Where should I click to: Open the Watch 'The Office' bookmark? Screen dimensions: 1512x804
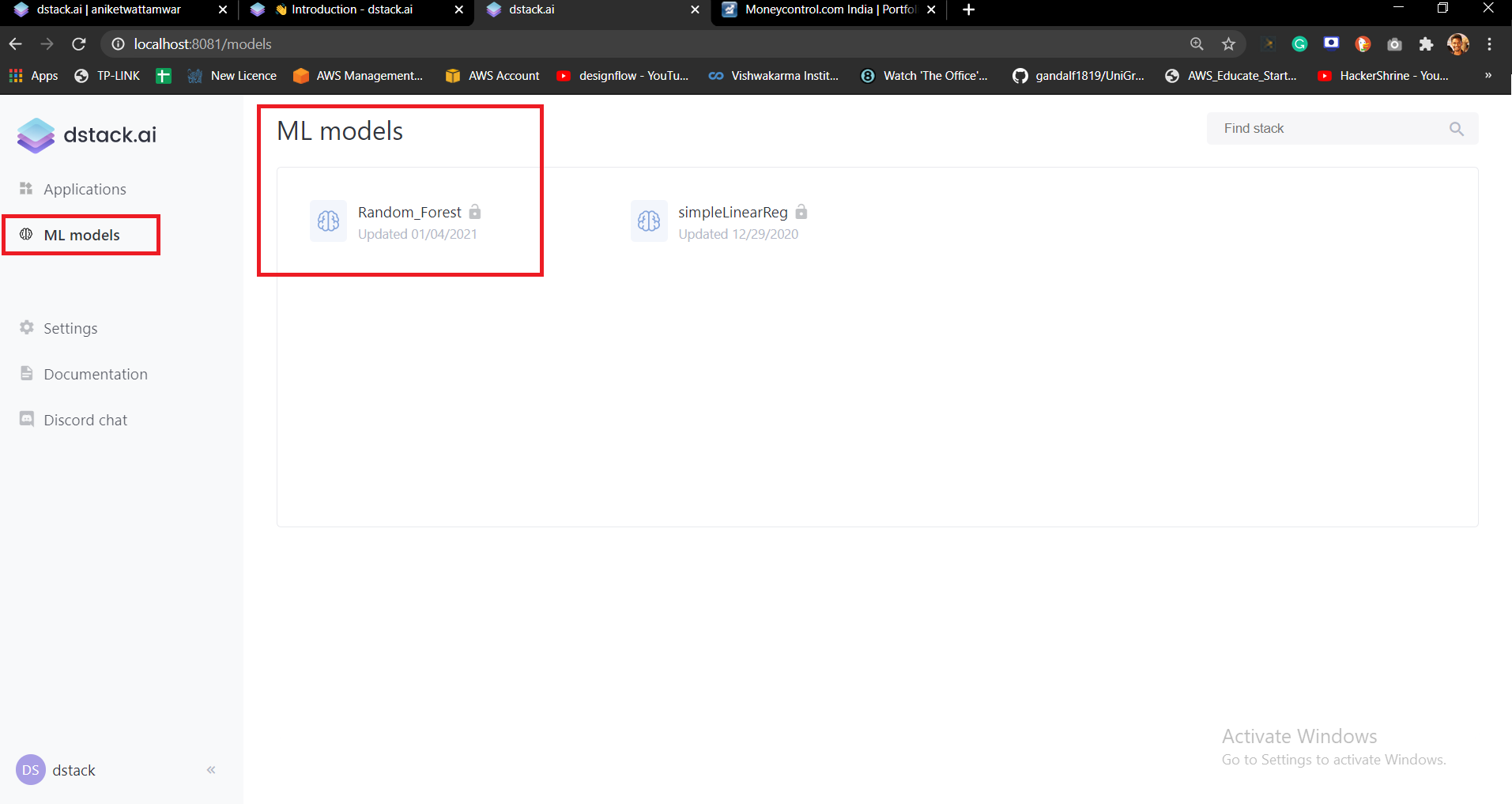(x=925, y=76)
